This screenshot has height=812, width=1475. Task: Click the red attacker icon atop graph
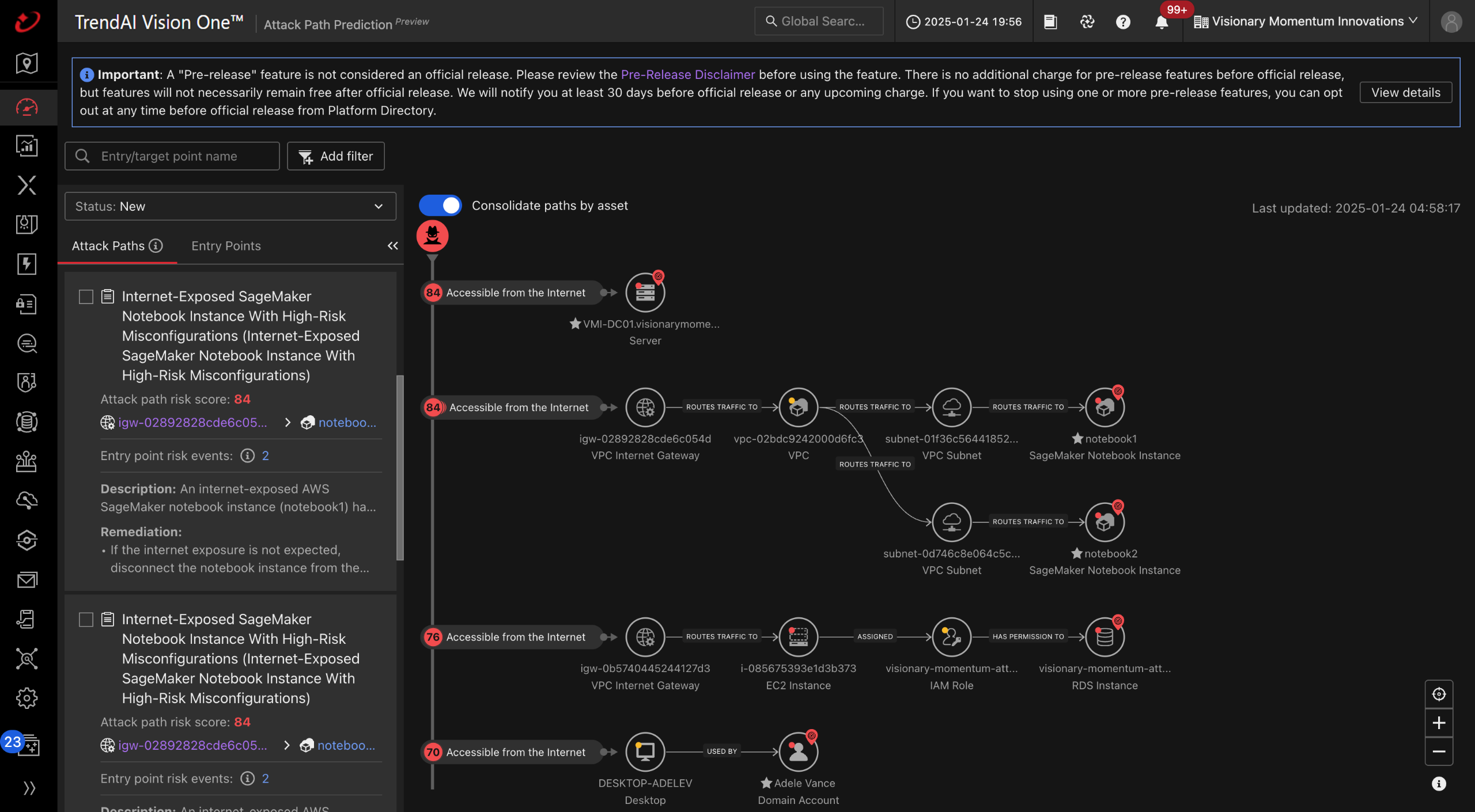432,236
